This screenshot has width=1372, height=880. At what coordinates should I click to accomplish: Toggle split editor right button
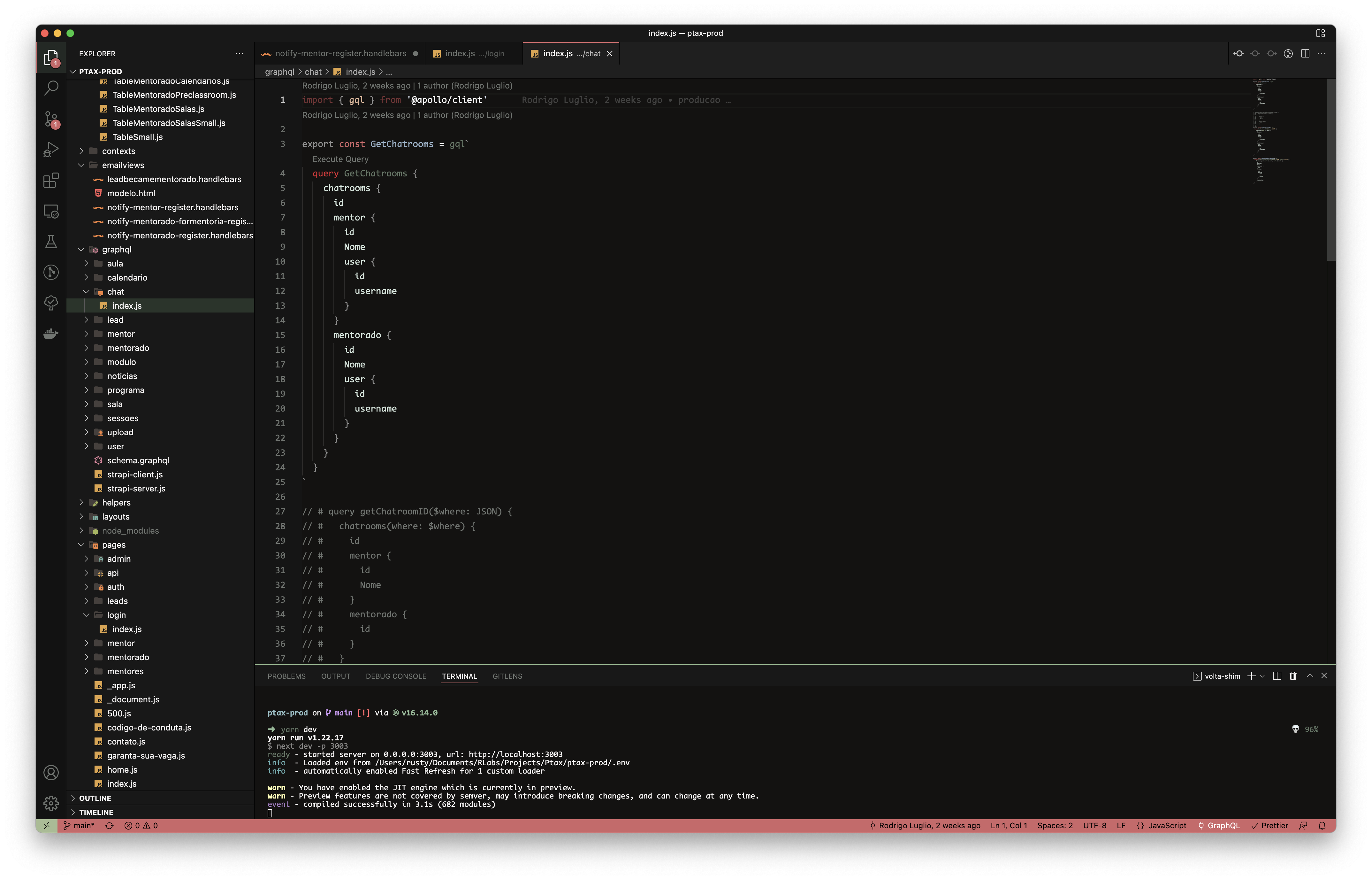click(1305, 54)
